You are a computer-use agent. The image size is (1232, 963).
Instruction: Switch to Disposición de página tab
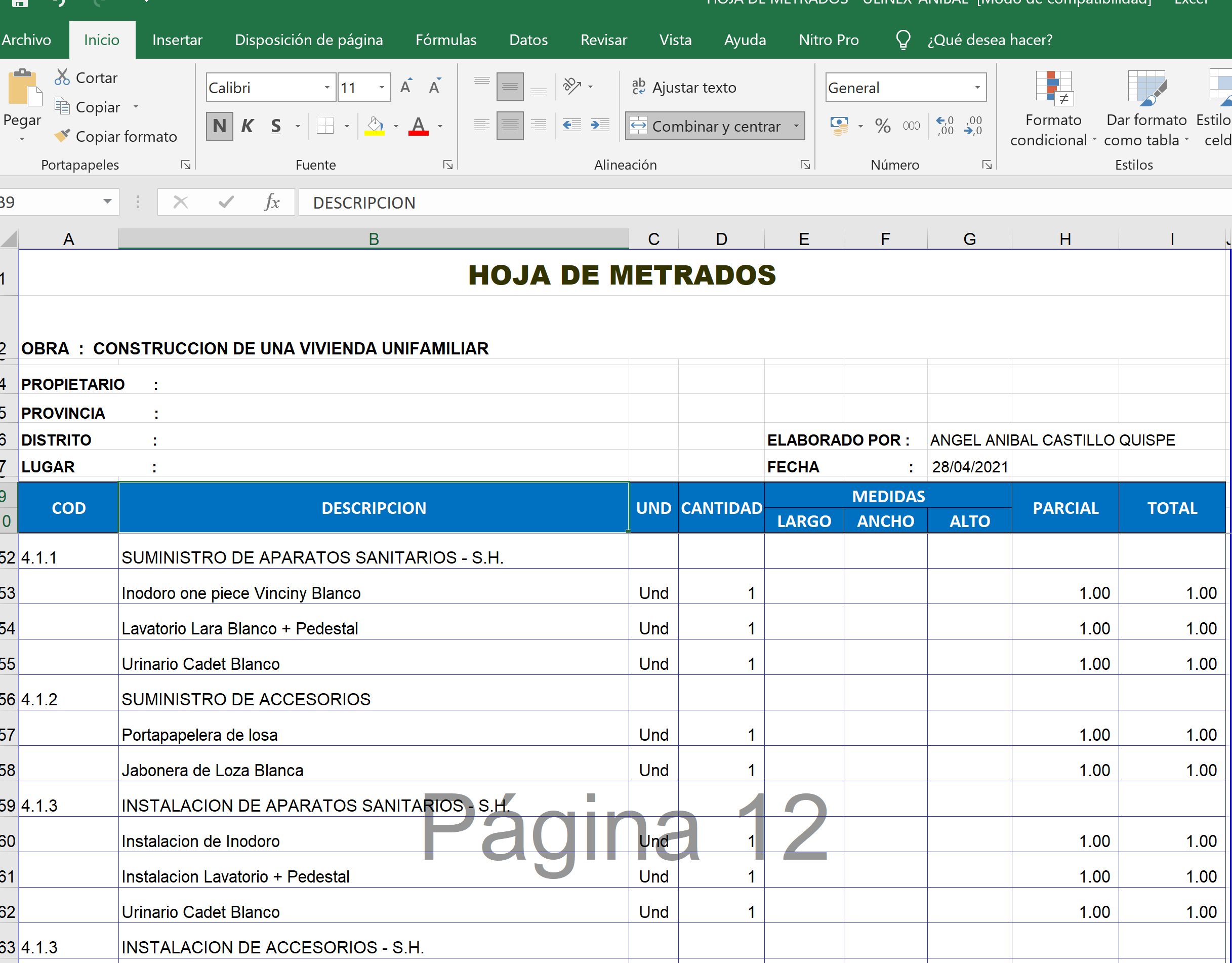(x=309, y=40)
